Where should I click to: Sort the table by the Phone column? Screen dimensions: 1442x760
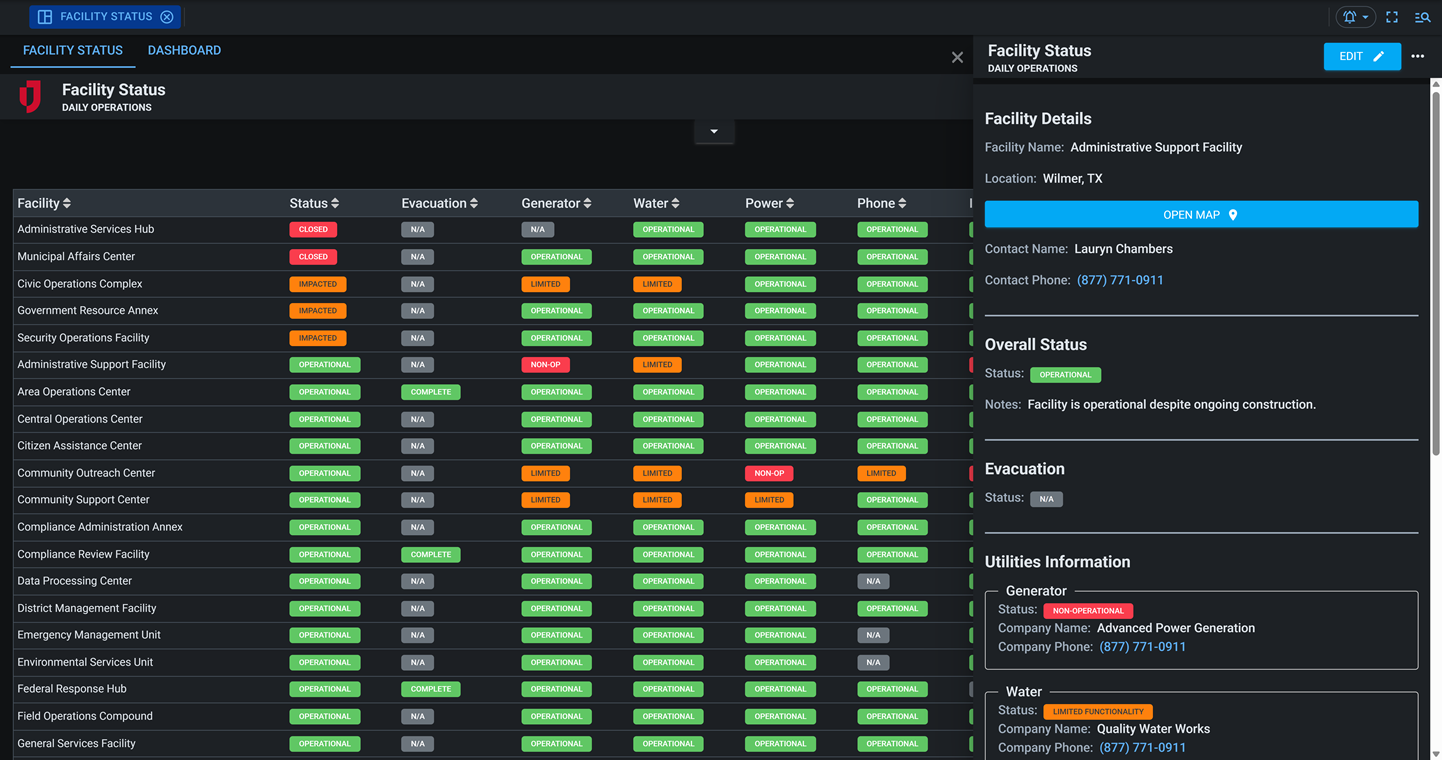(x=882, y=203)
